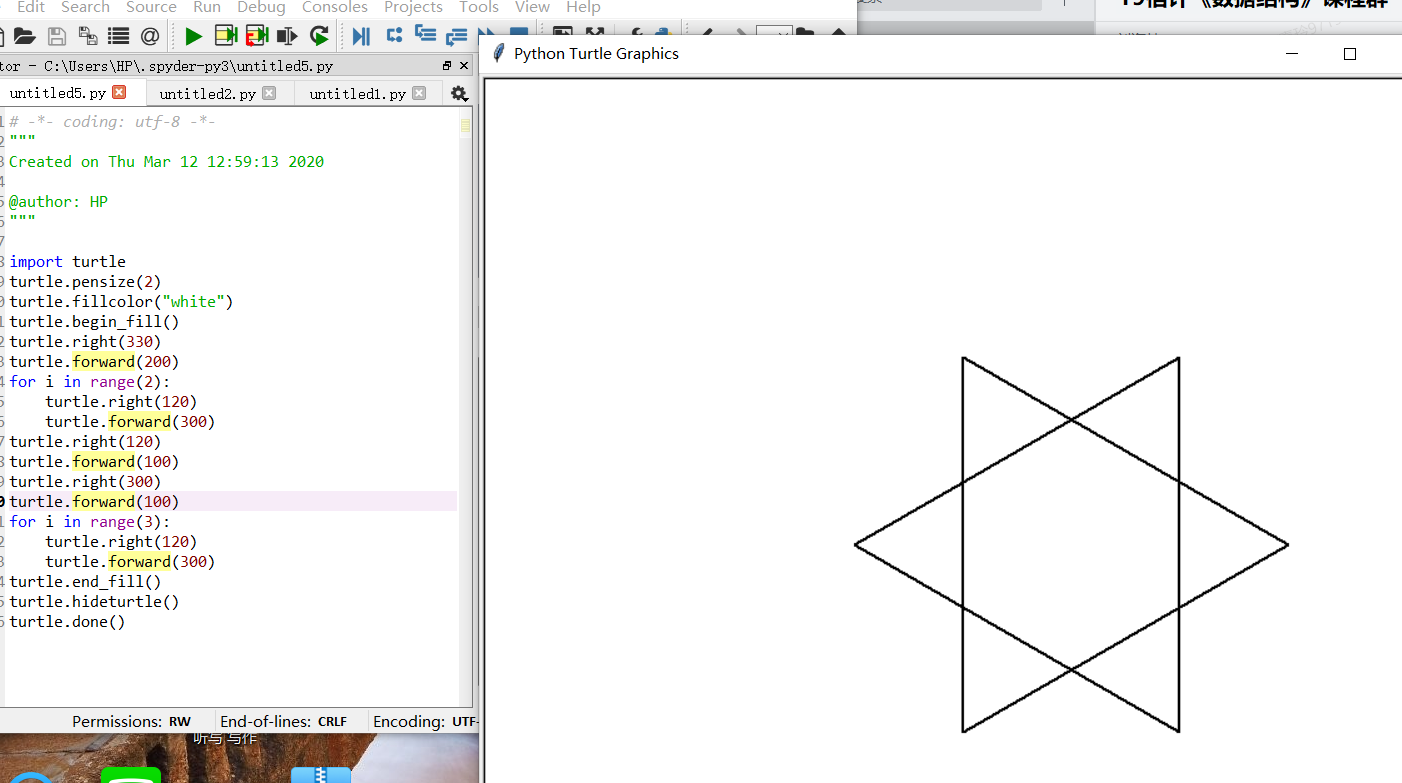This screenshot has height=783, width=1402.
Task: Click the Save file floppy icon
Action: pos(57,36)
